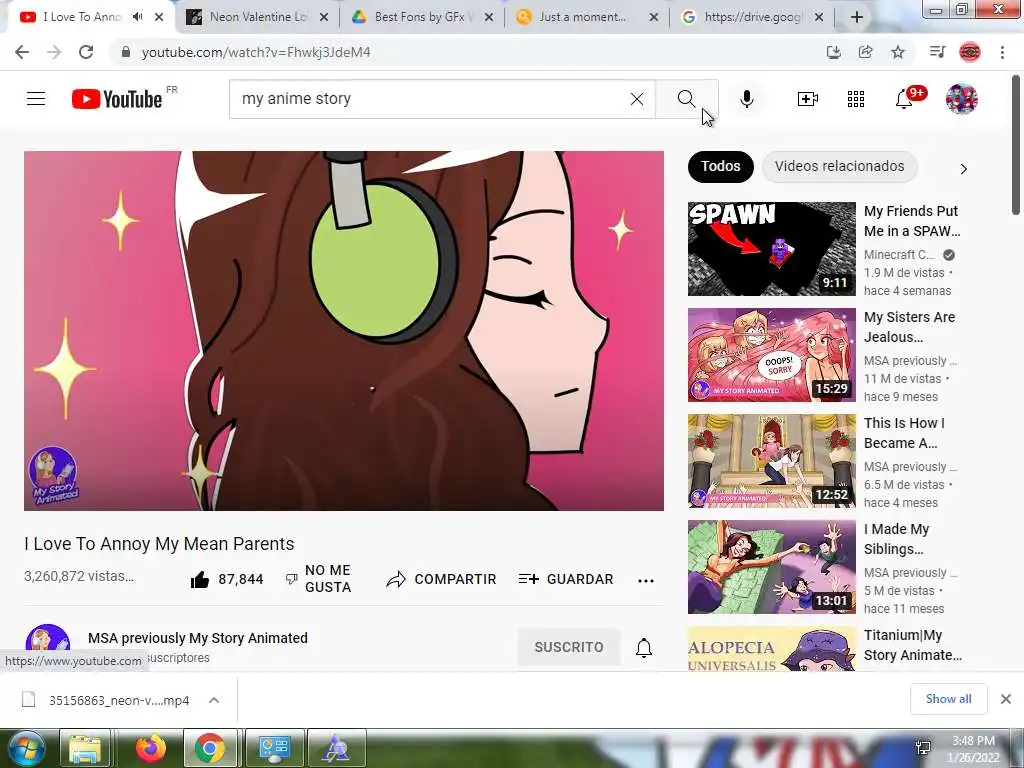This screenshot has height=768, width=1024.
Task: Toggle SUSCRITO subscription button
Action: [x=569, y=647]
